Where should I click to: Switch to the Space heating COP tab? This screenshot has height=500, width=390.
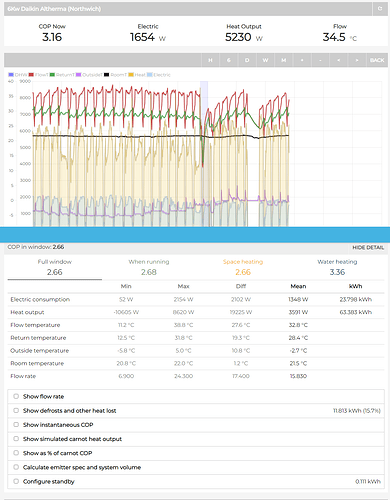(x=243, y=267)
